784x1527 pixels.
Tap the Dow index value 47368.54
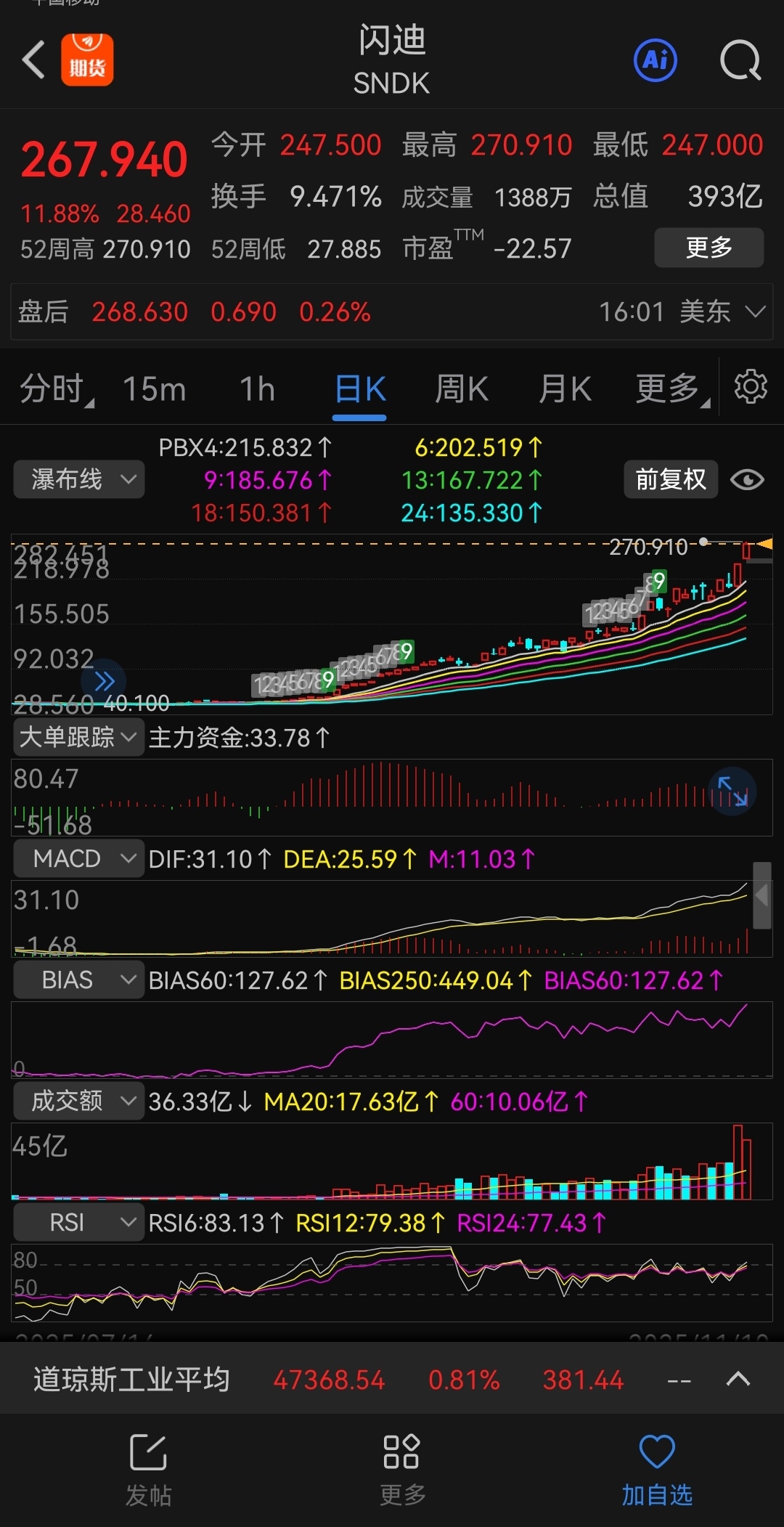[x=329, y=1380]
